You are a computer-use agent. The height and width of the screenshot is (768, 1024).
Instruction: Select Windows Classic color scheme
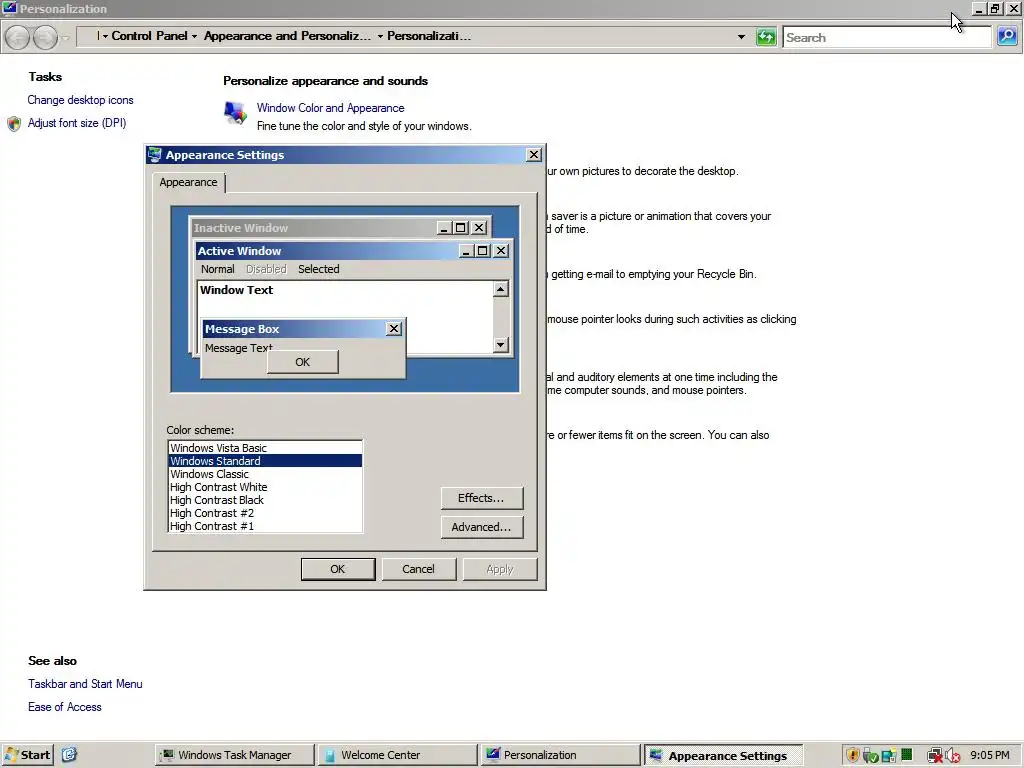[265, 474]
